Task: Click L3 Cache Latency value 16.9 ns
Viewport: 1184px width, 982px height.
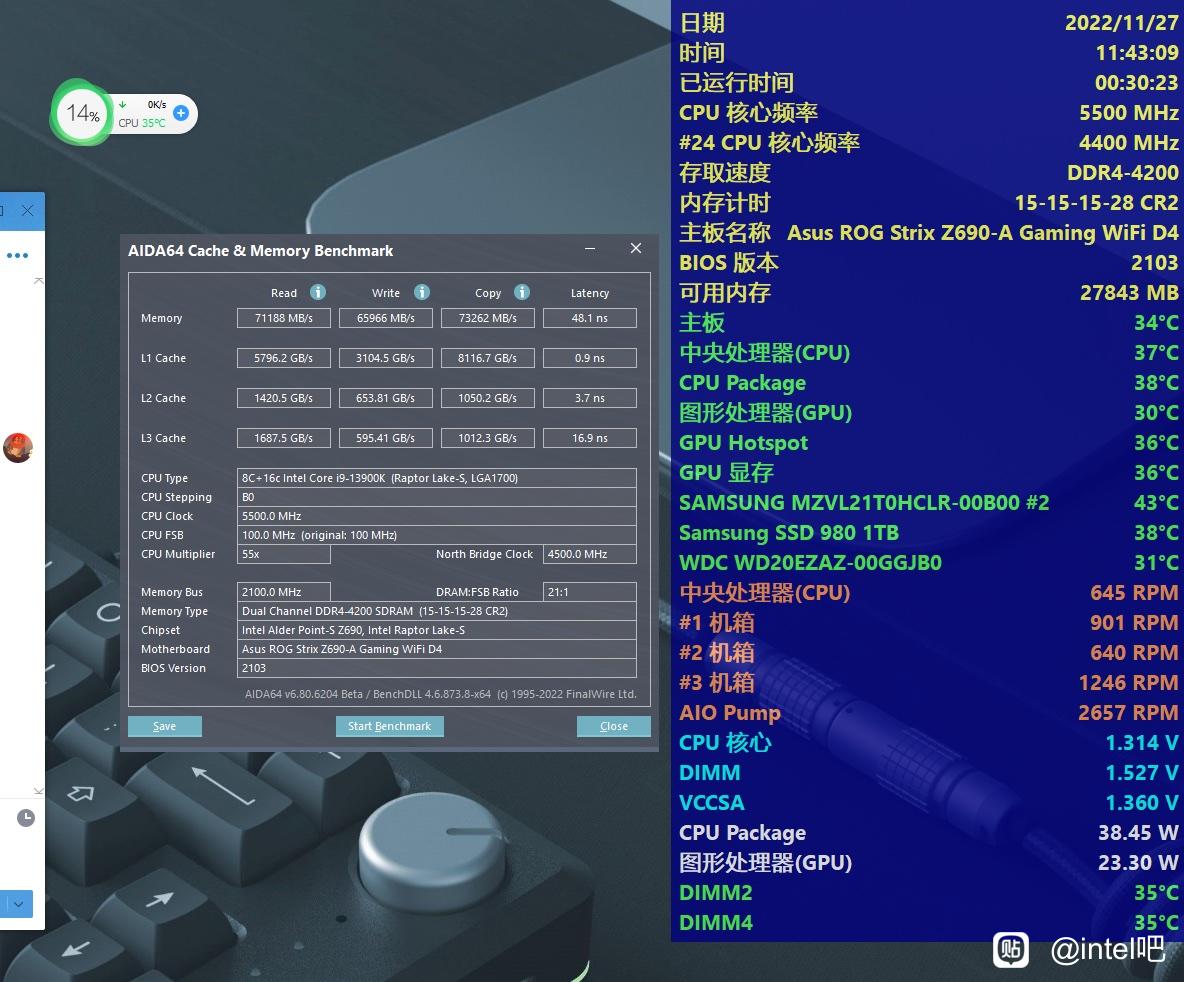Action: coord(590,438)
